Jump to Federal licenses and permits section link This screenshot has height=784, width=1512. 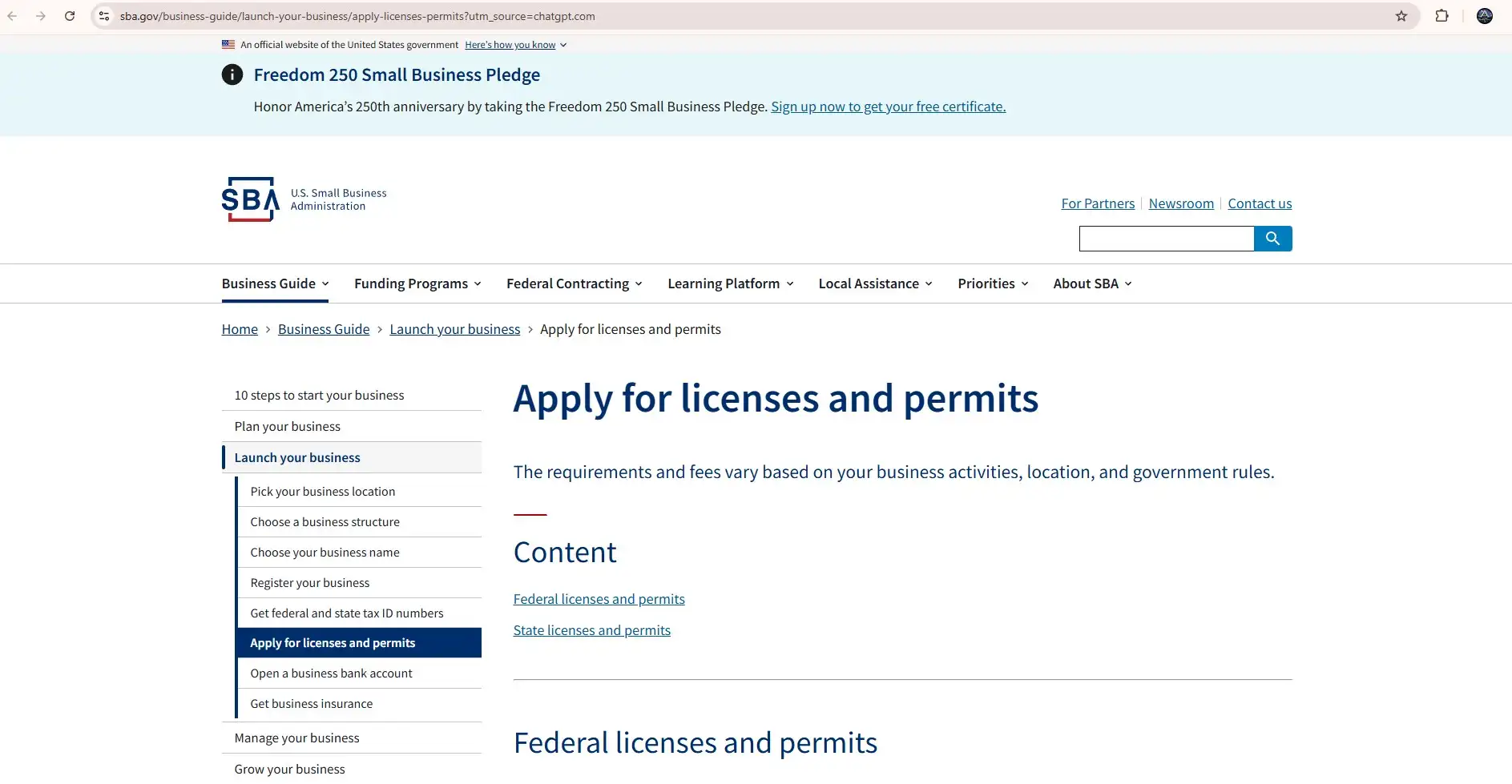click(599, 599)
